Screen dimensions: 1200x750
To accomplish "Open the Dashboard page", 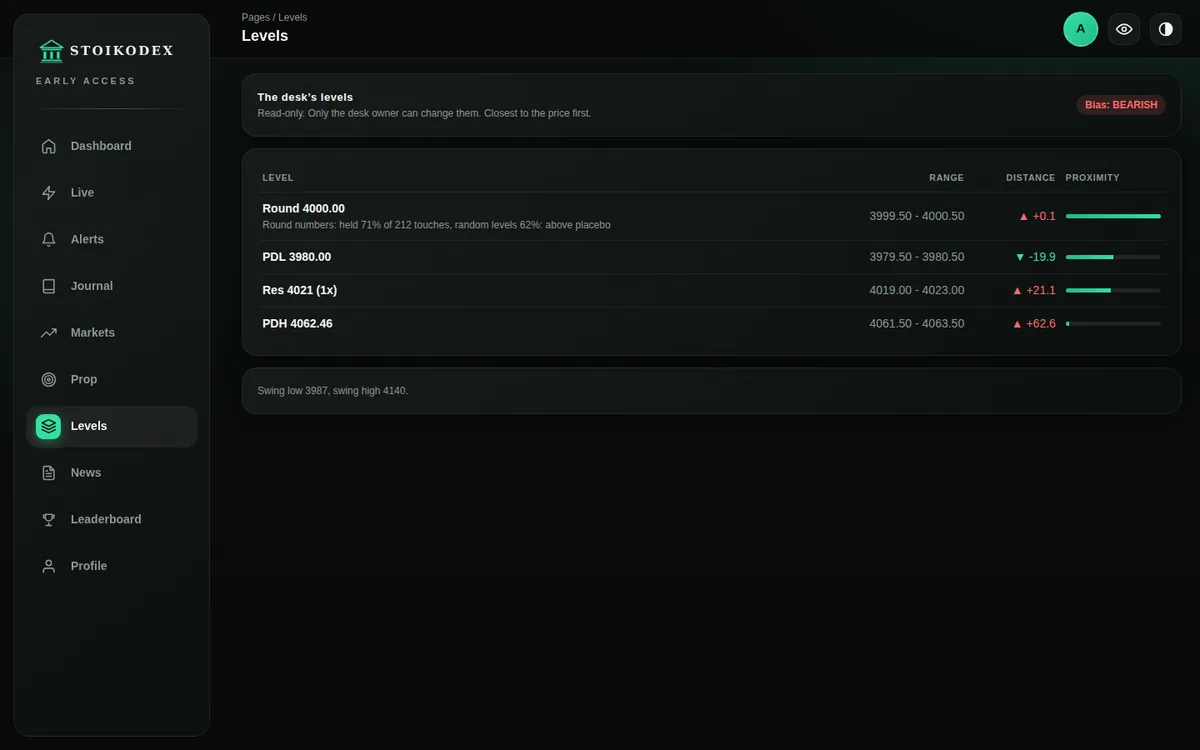I will [x=112, y=146].
